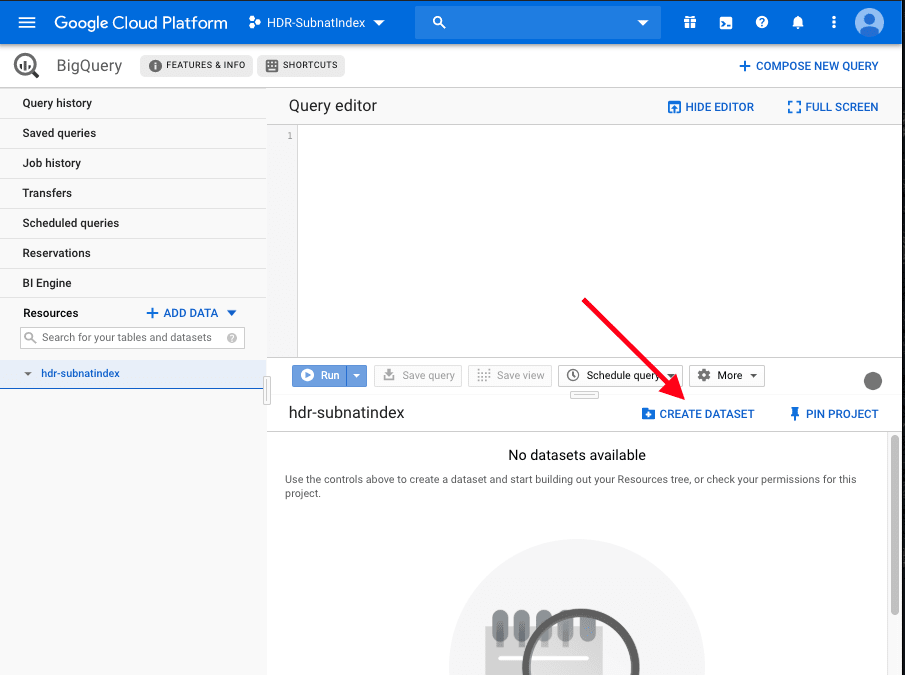Click Full Screen
This screenshot has width=905, height=675.
click(833, 107)
